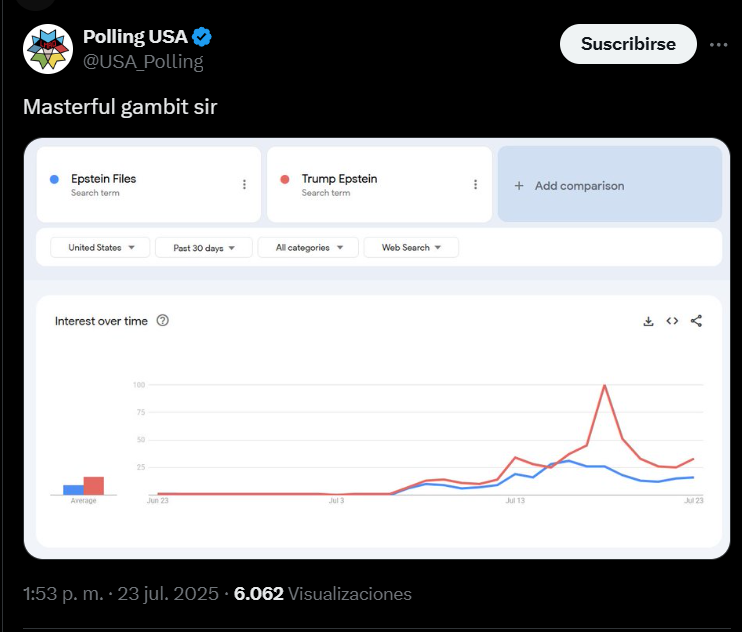Viewport: 742px width, 632px height.
Task: Open the Web Search type dropdown
Action: (411, 247)
